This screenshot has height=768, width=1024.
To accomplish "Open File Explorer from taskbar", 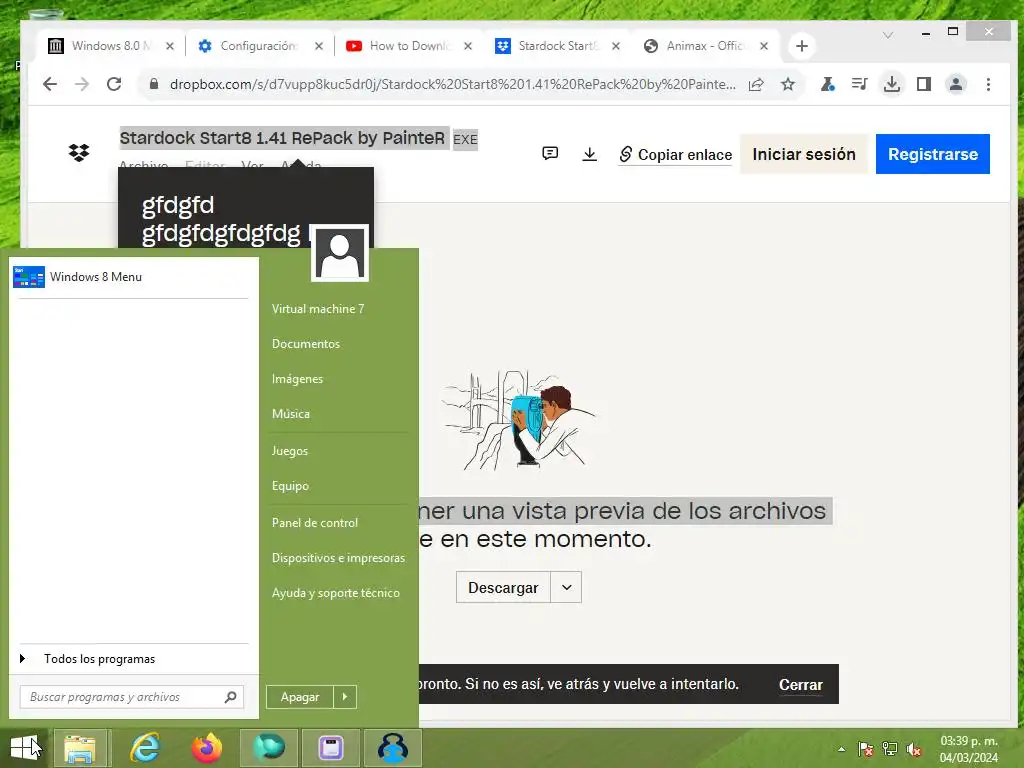I will click(x=80, y=748).
